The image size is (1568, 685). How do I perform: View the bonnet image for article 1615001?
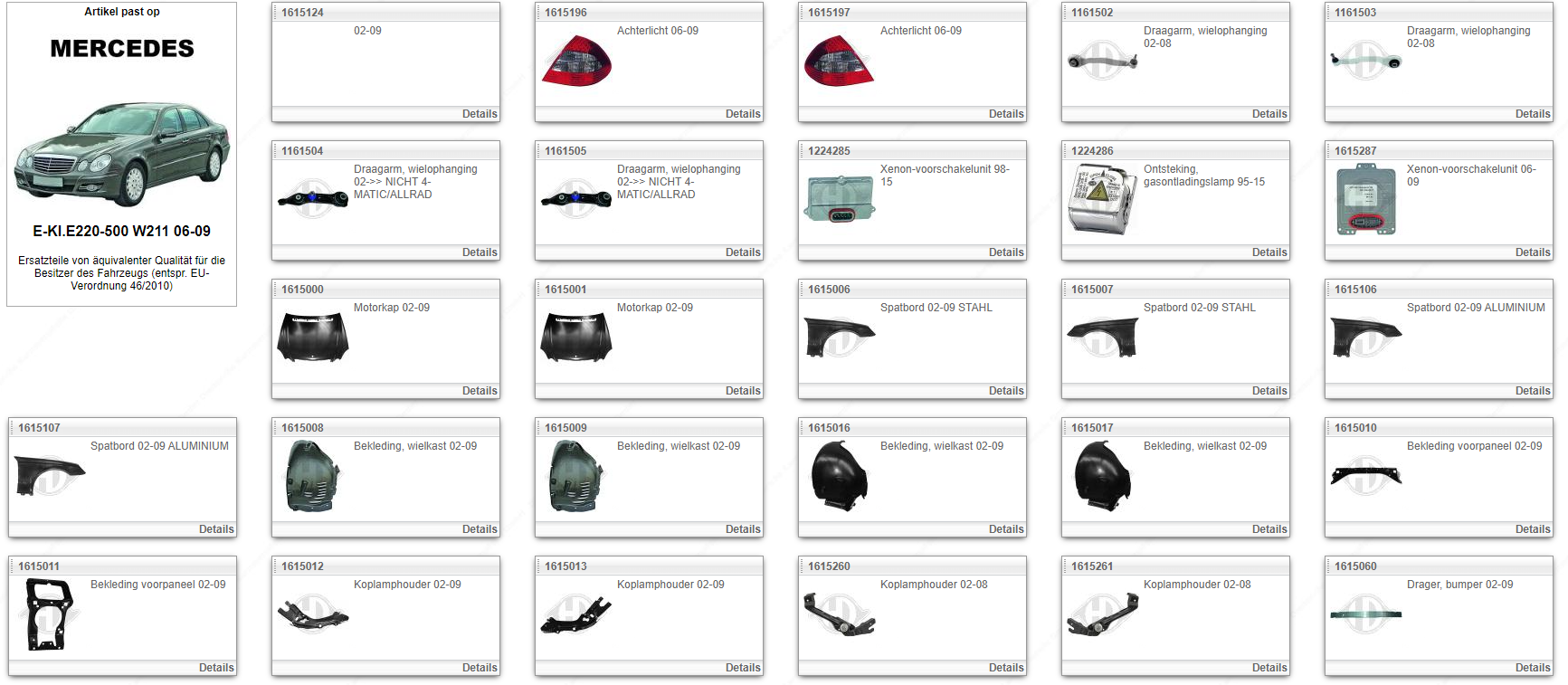click(576, 338)
